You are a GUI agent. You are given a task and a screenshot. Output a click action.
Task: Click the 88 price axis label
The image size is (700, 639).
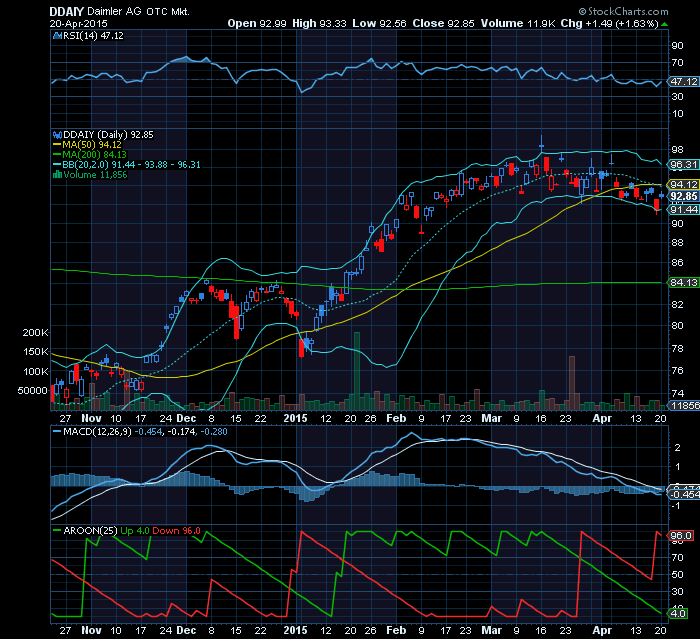677,242
